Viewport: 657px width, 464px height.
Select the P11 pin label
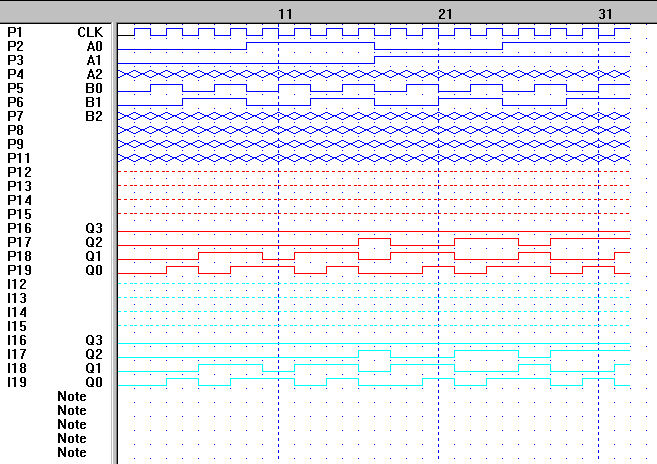[x=19, y=158]
